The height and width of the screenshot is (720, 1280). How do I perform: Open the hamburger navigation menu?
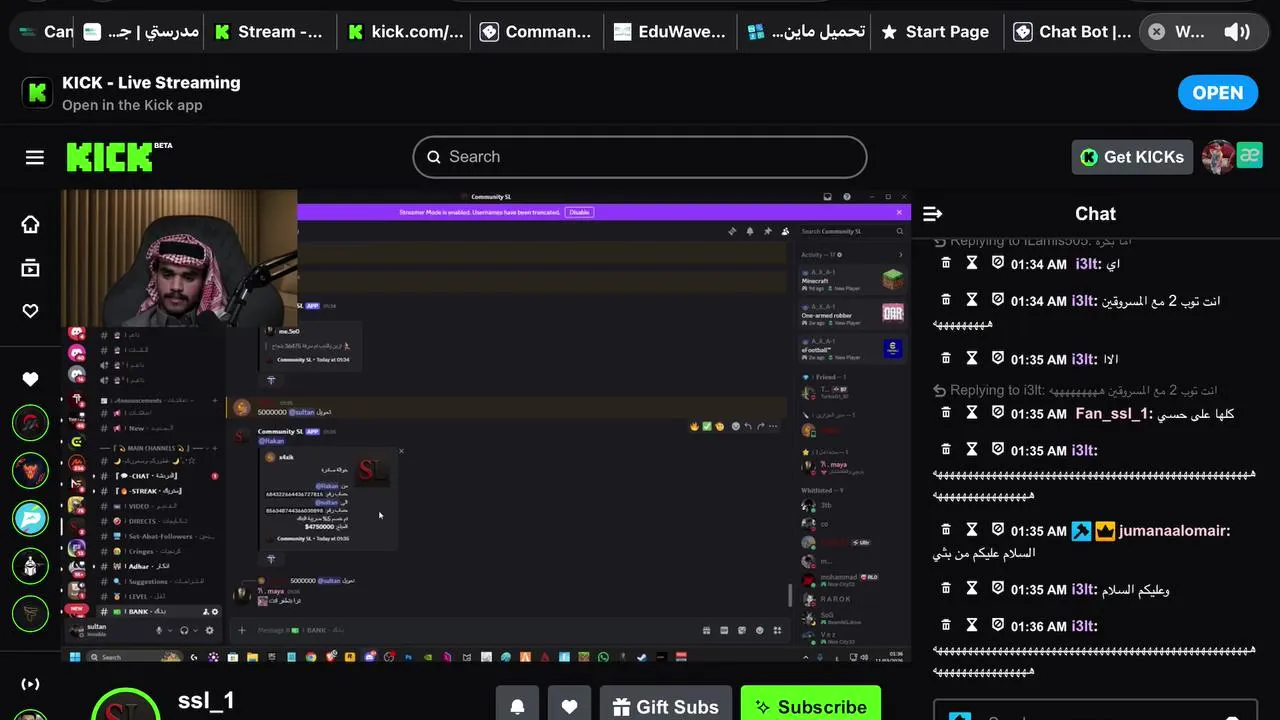pos(35,157)
